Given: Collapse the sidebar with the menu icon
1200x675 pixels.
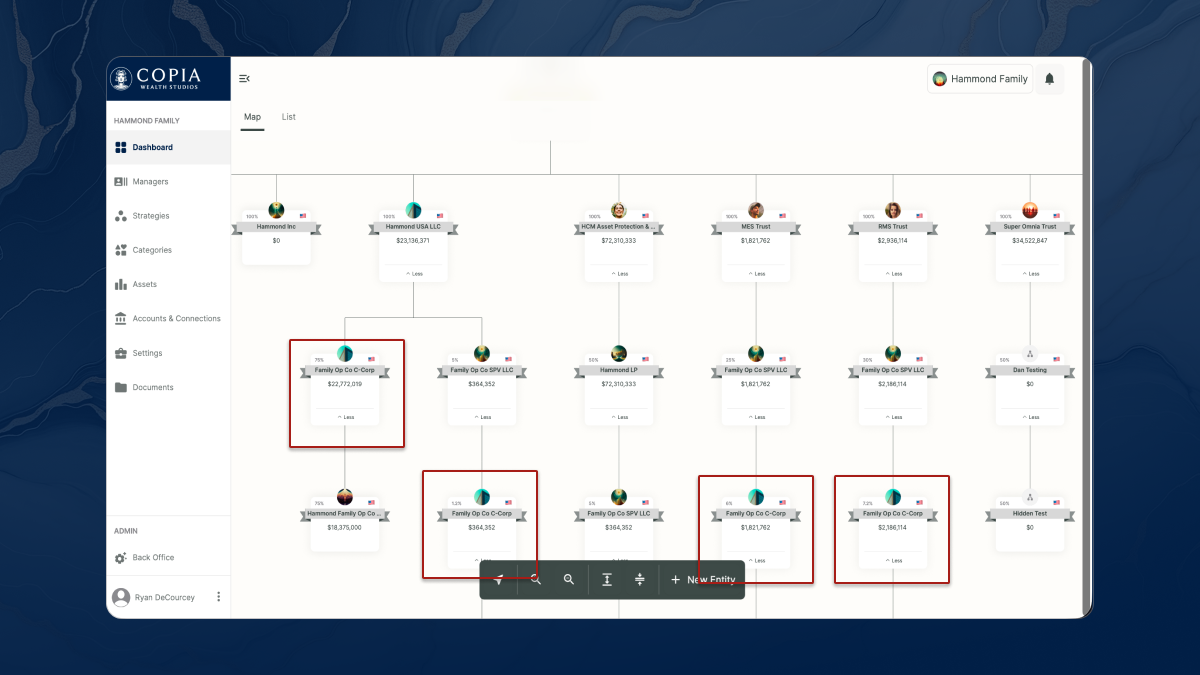Looking at the screenshot, I should click(244, 79).
